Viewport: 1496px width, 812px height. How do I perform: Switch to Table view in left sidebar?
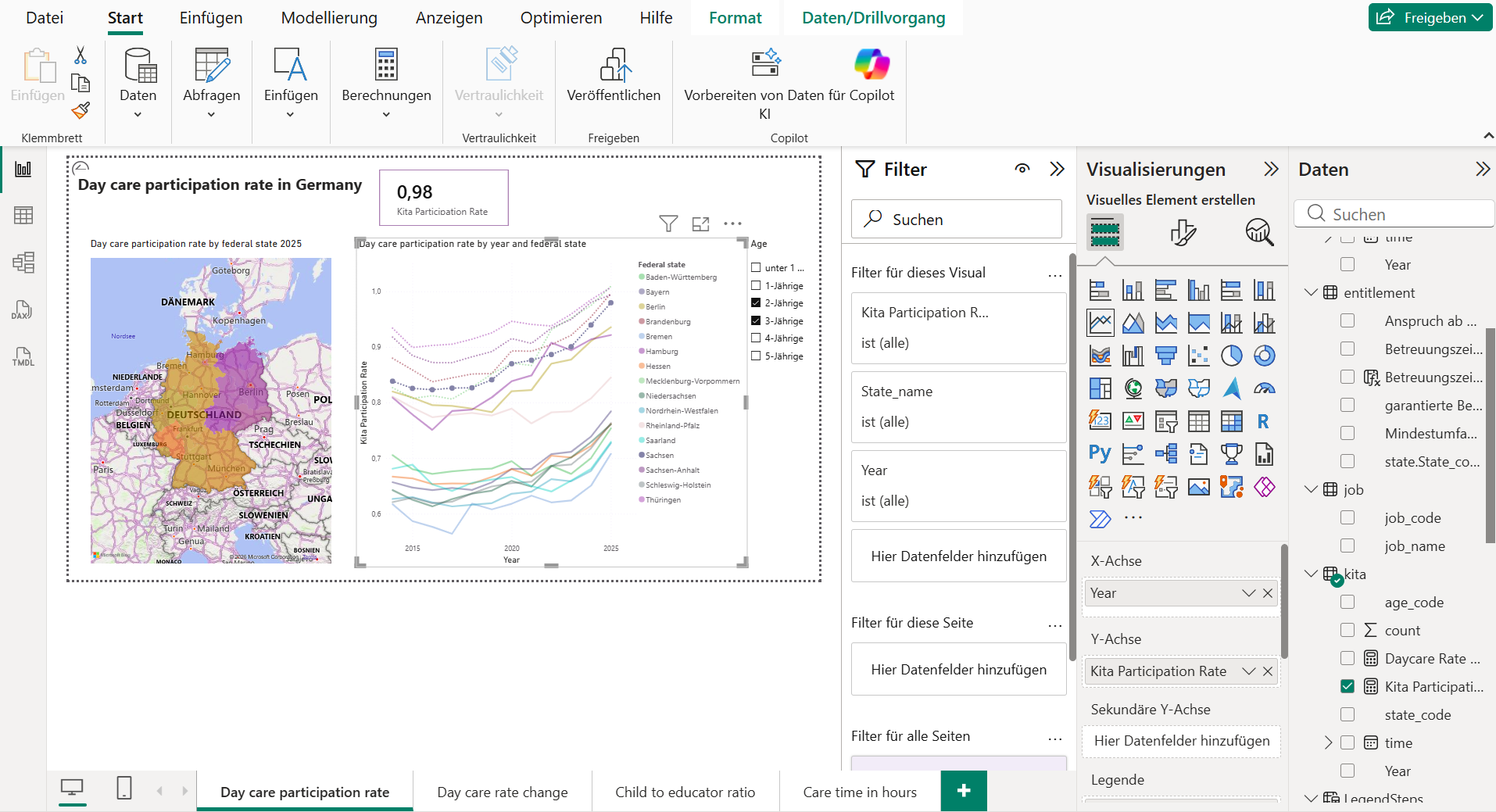[23, 215]
